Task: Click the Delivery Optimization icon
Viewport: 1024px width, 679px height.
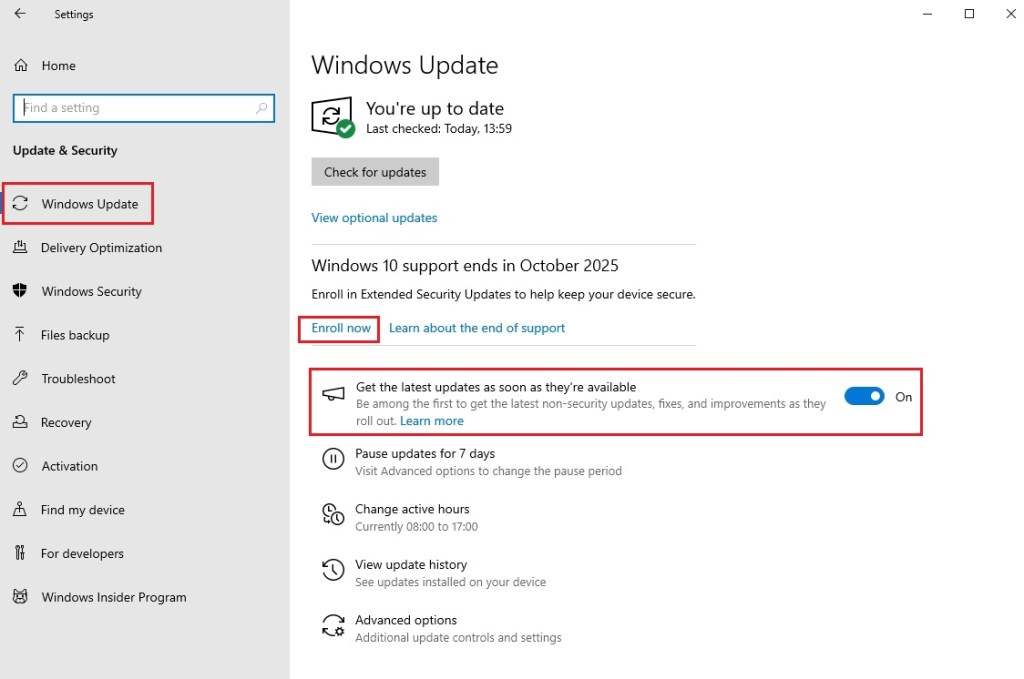Action: (20, 248)
